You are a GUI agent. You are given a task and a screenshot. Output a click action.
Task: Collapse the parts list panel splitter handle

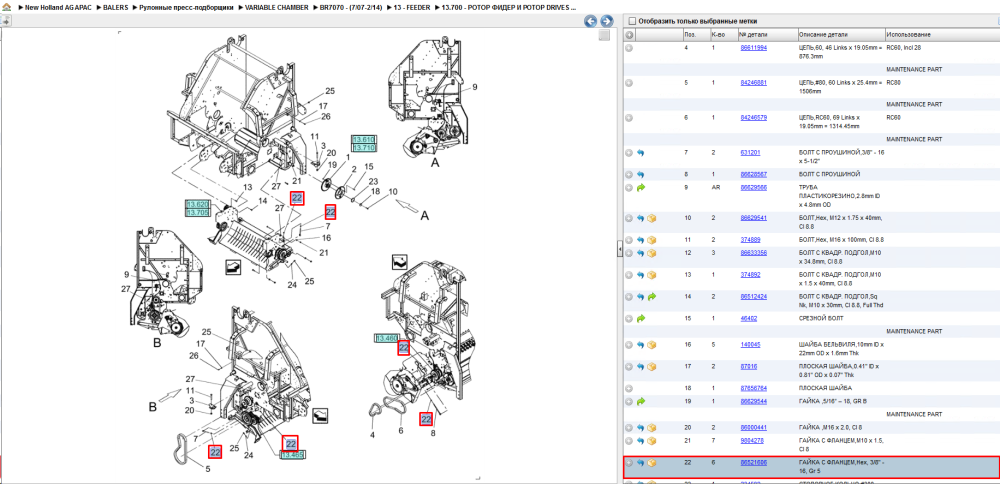[x=619, y=250]
